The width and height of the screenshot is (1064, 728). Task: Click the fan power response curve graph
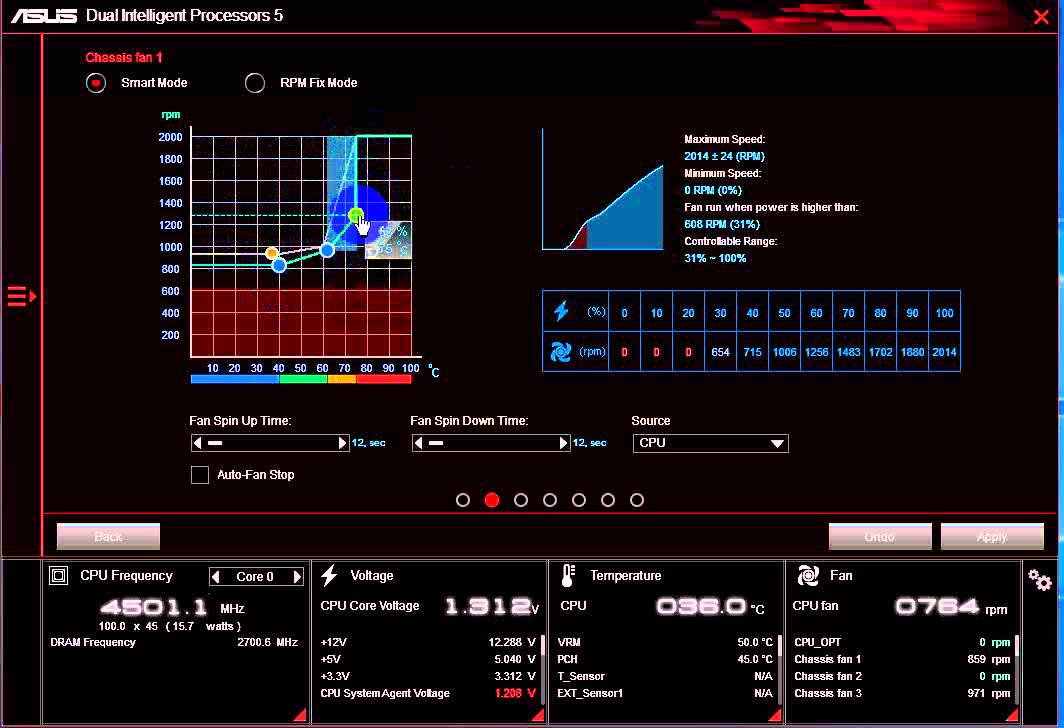pos(603,190)
